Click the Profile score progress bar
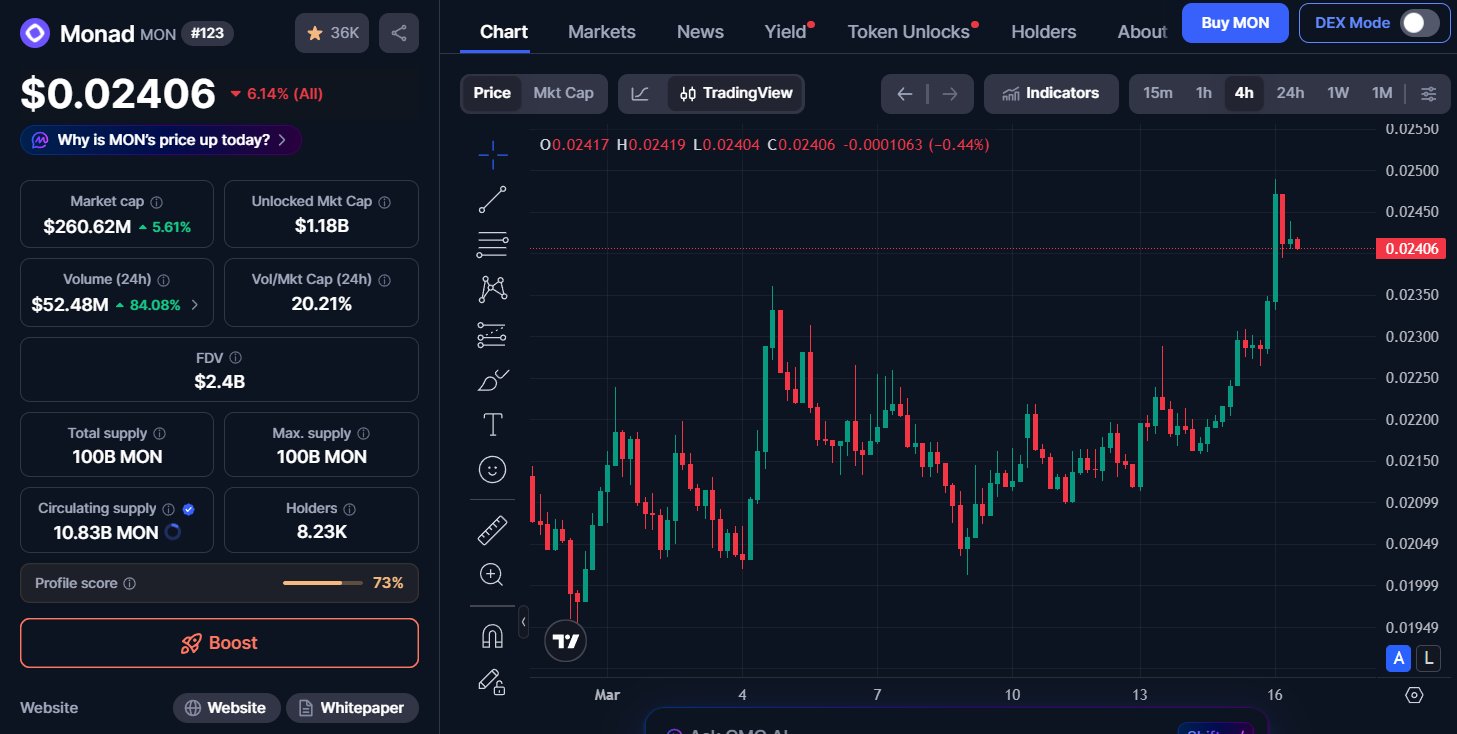1457x734 pixels. point(323,583)
